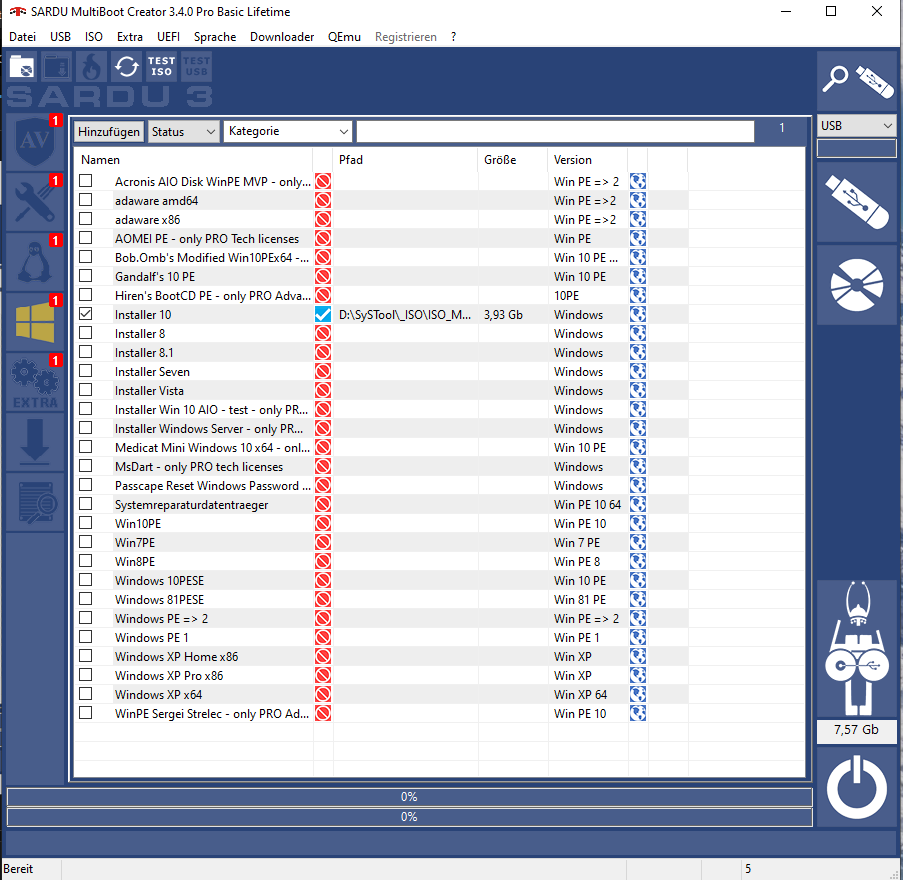Uncheck the Installer 10 checkbox
Viewport: 903px width, 880px height.
(x=86, y=314)
